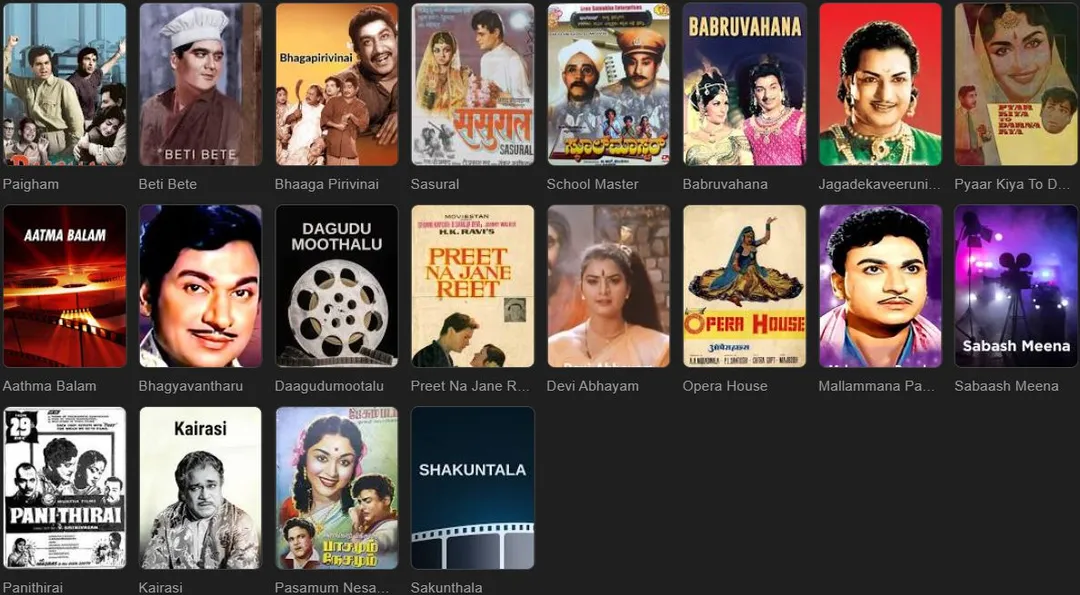
Task: Open the Opera House movie poster
Action: click(745, 286)
